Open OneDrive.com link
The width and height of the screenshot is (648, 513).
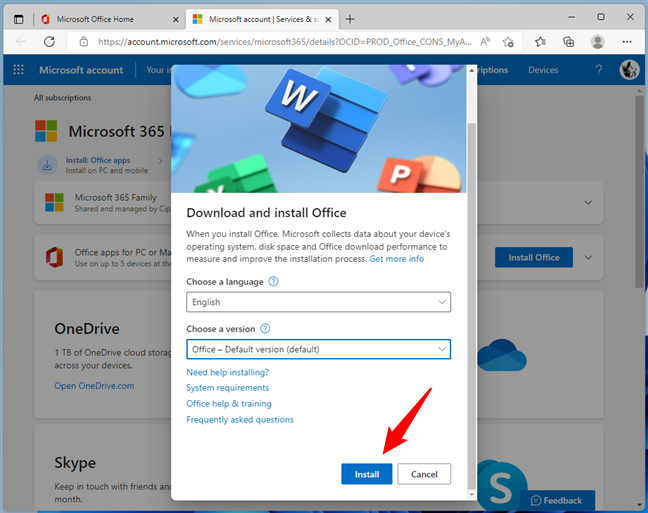(x=94, y=386)
